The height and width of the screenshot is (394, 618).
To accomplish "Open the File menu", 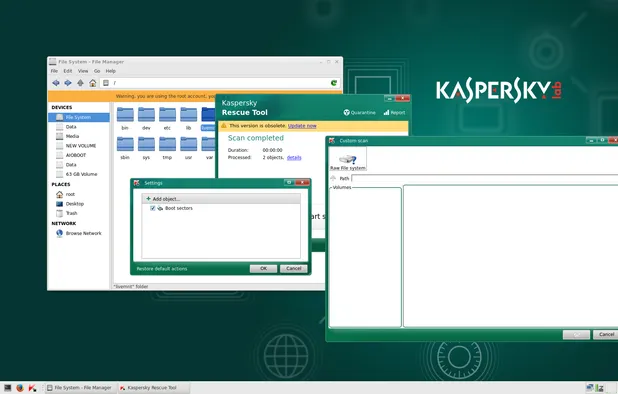I will pos(54,71).
